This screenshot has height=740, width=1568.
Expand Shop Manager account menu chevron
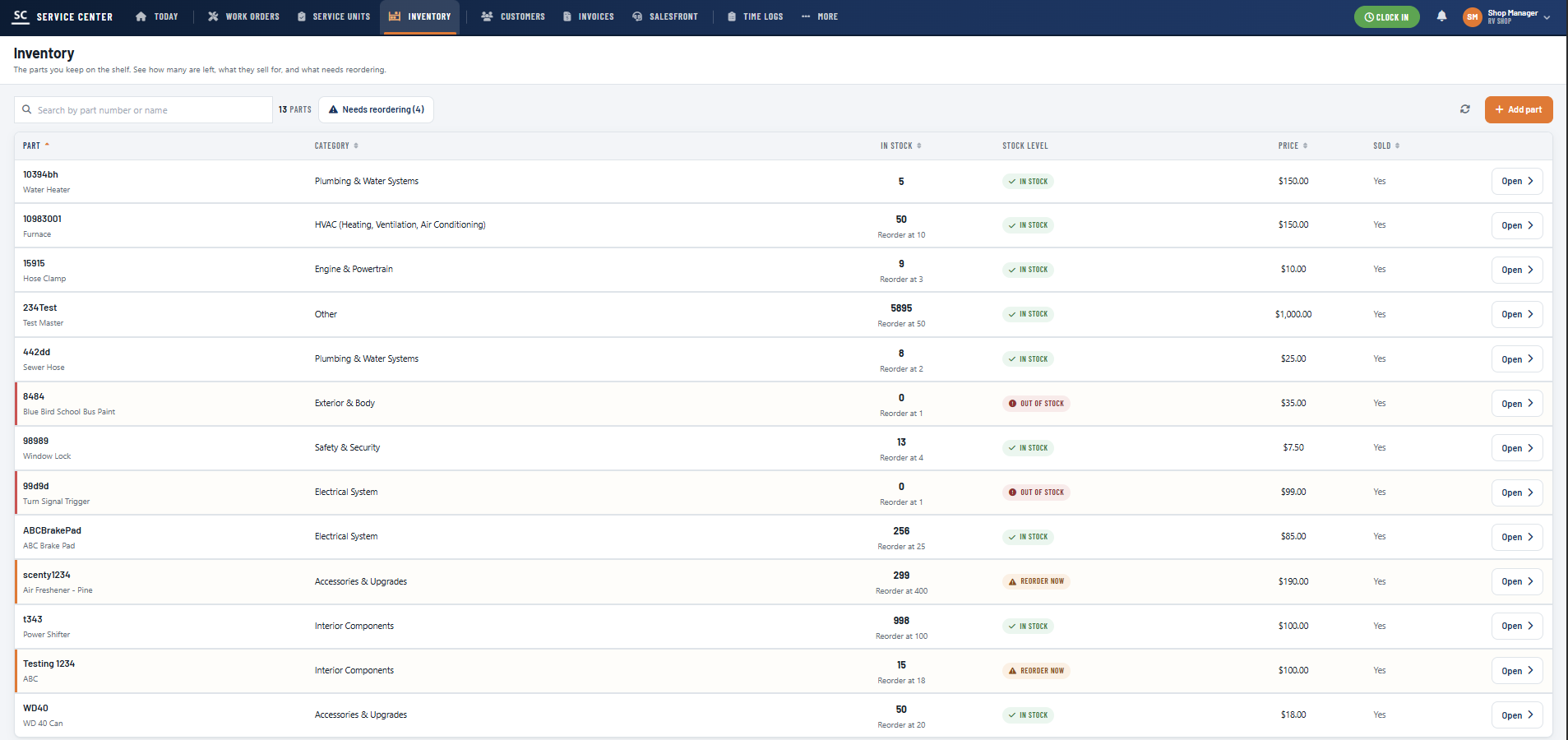coord(1547,17)
